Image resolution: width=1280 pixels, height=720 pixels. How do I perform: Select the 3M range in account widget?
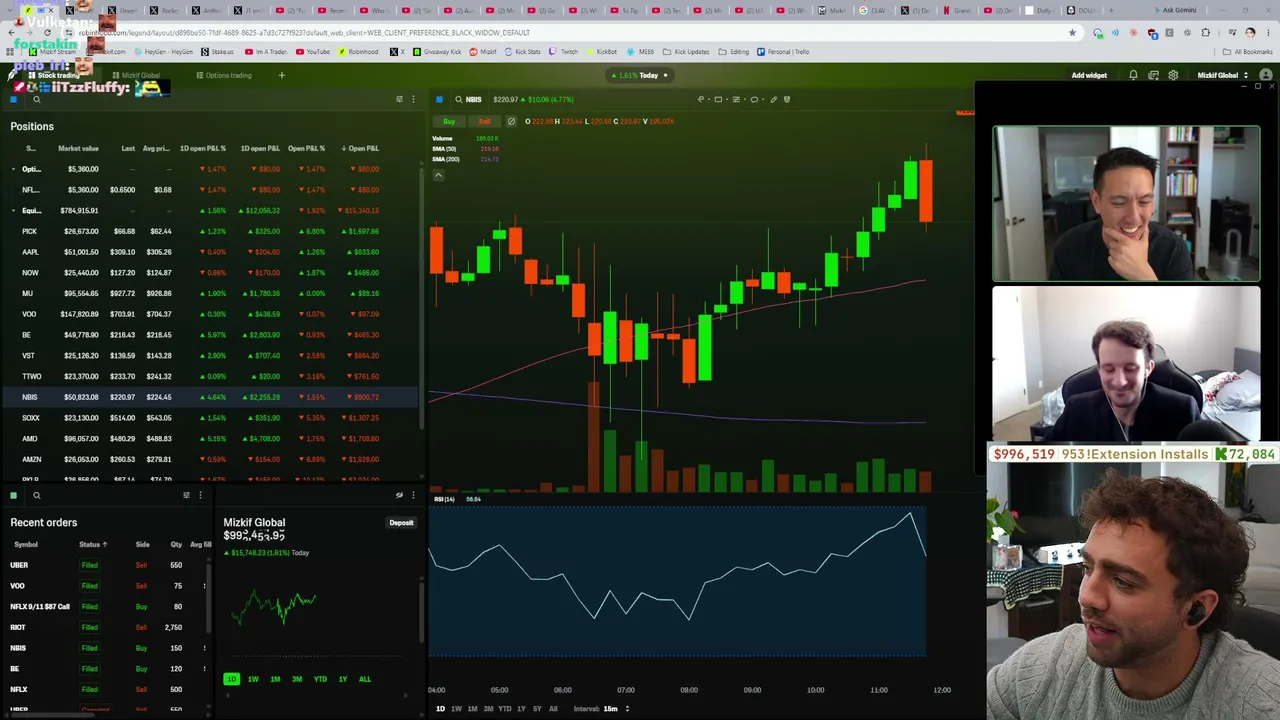pyautogui.click(x=297, y=679)
